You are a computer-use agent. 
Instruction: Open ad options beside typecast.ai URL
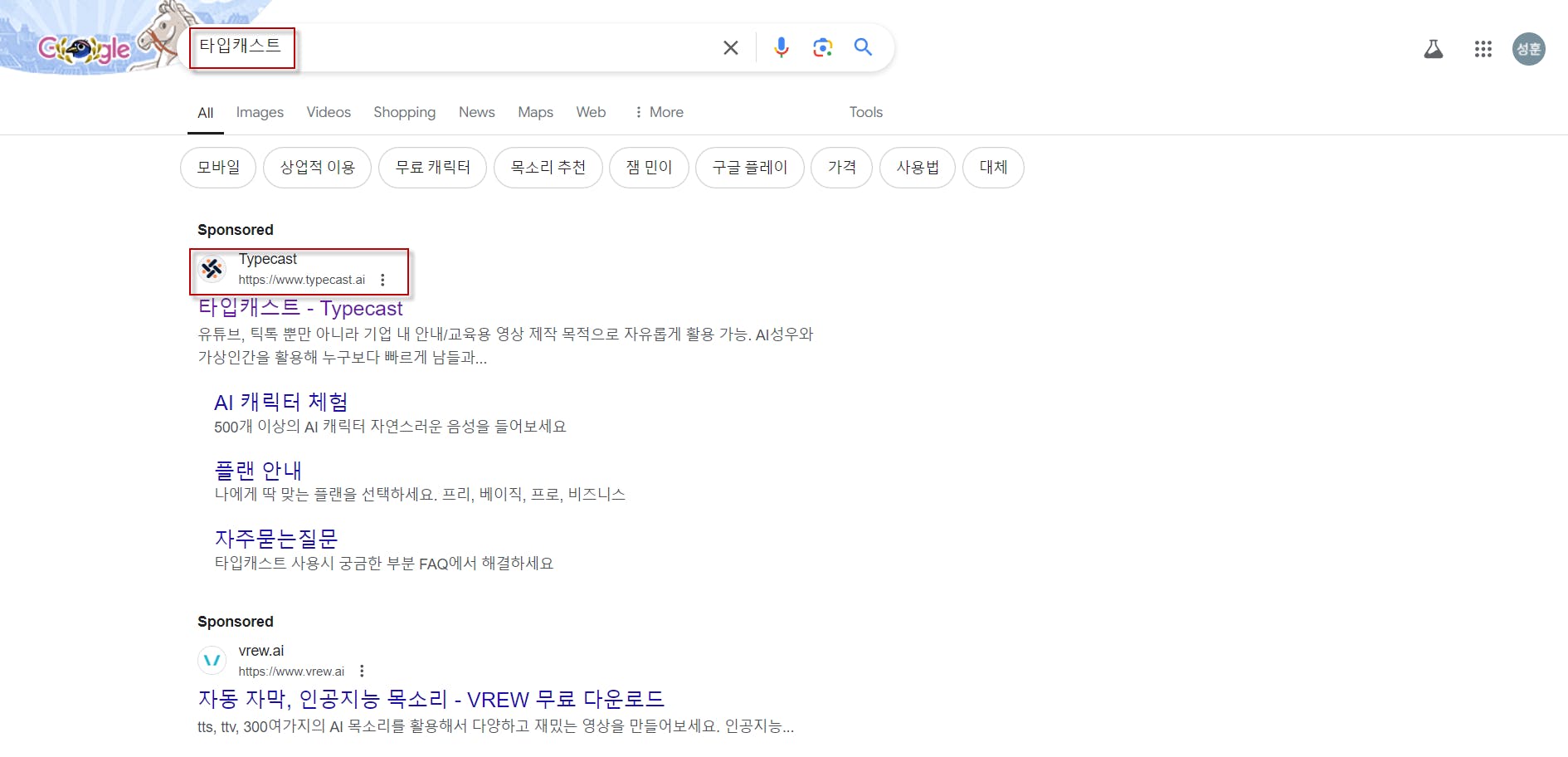click(x=382, y=280)
